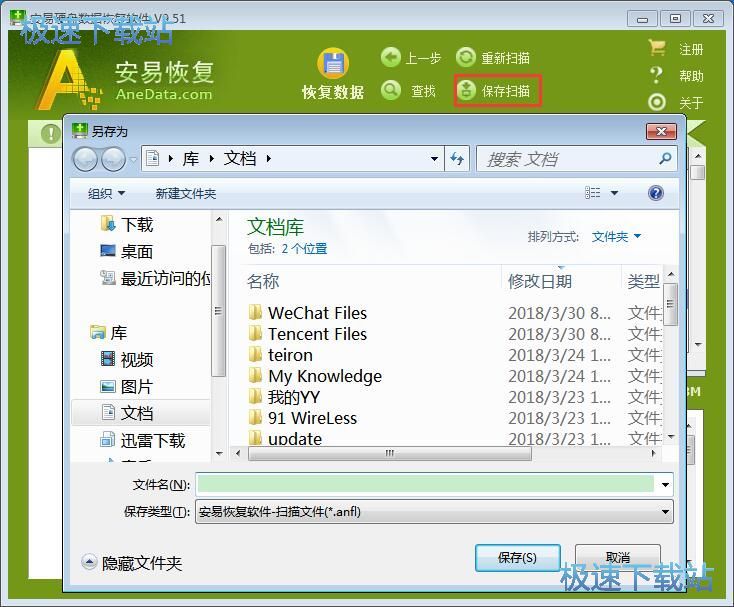Image resolution: width=734 pixels, height=607 pixels.
Task: Open the 迅雷下载 library
Action: [x=143, y=440]
